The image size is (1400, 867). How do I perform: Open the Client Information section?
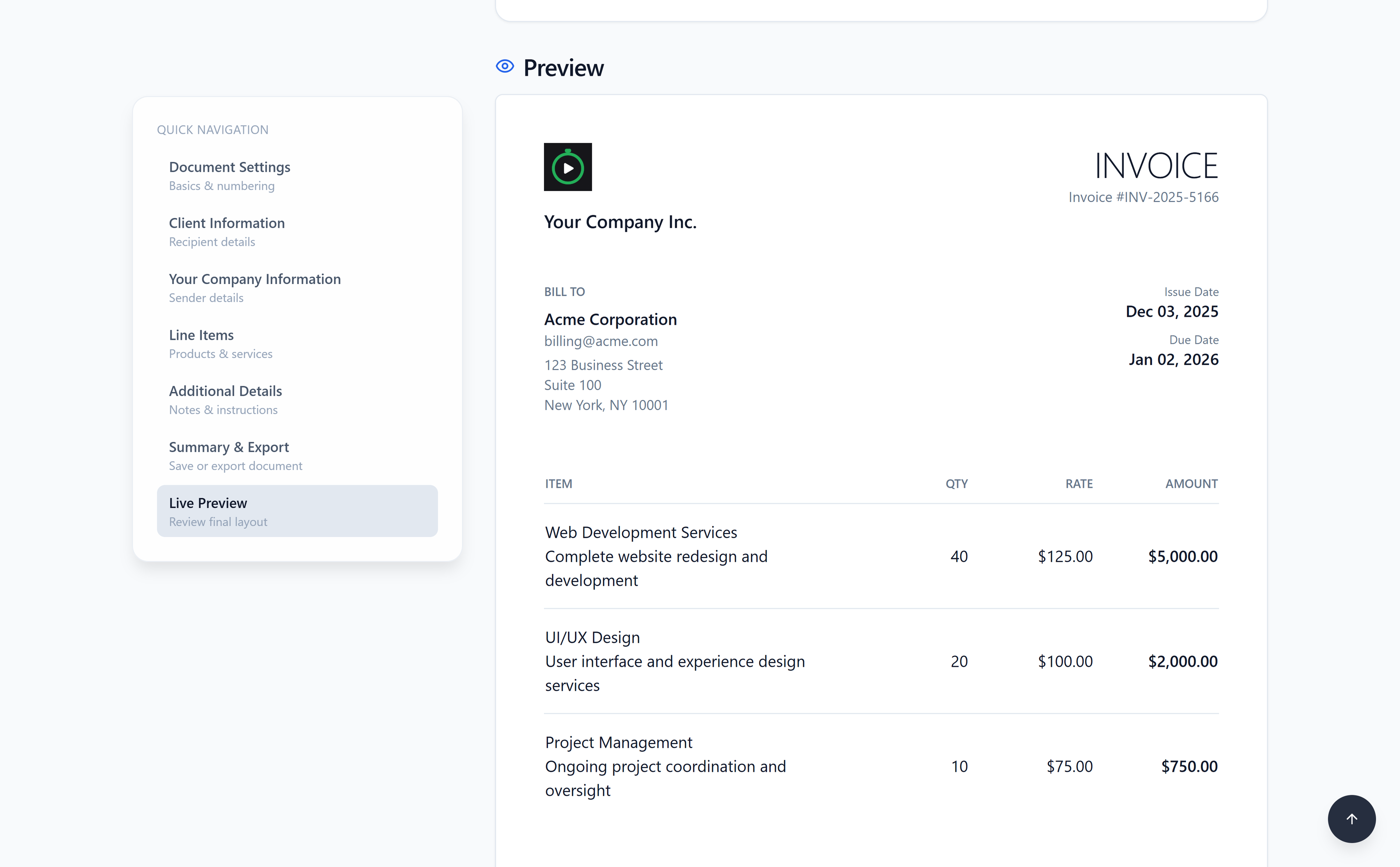[x=227, y=223]
